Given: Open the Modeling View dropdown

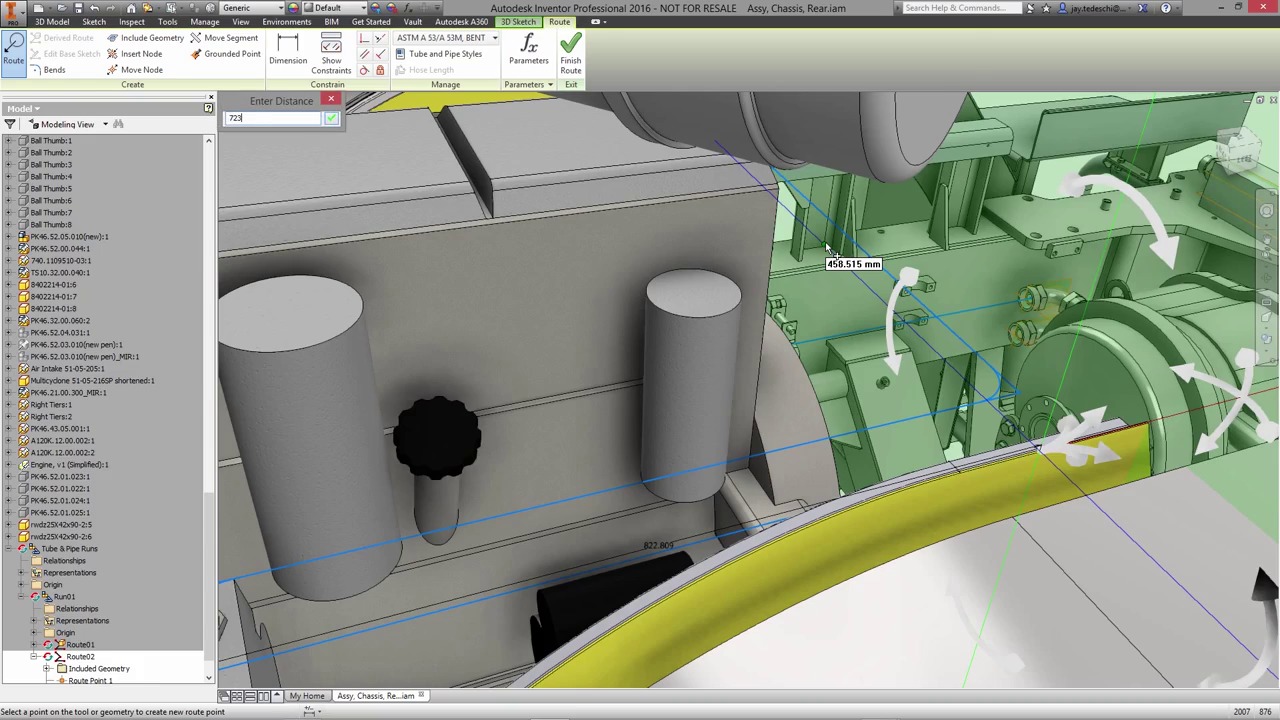Looking at the screenshot, I should pos(68,124).
